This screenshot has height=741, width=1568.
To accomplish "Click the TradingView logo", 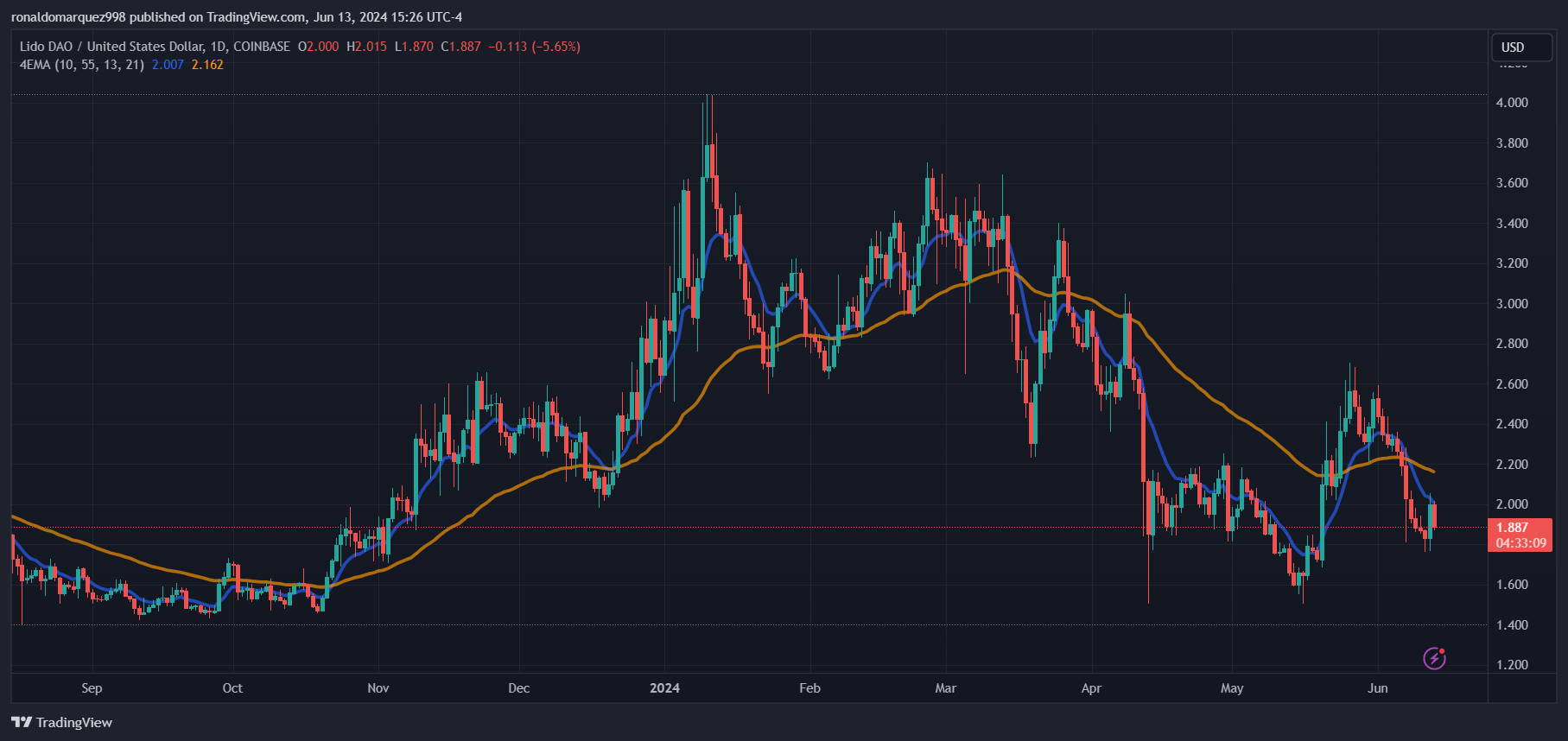I will coord(62,722).
